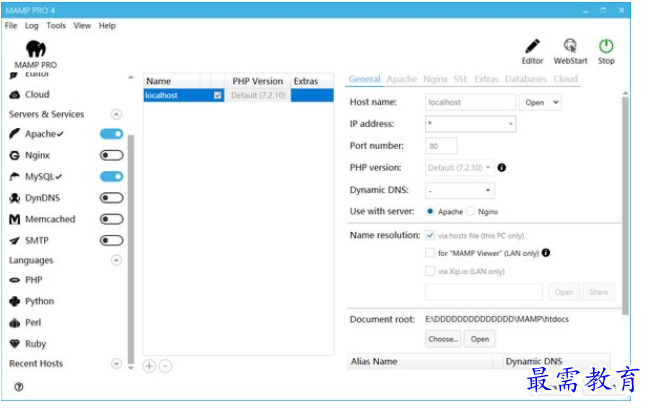Show PHP version info icon

point(502,168)
